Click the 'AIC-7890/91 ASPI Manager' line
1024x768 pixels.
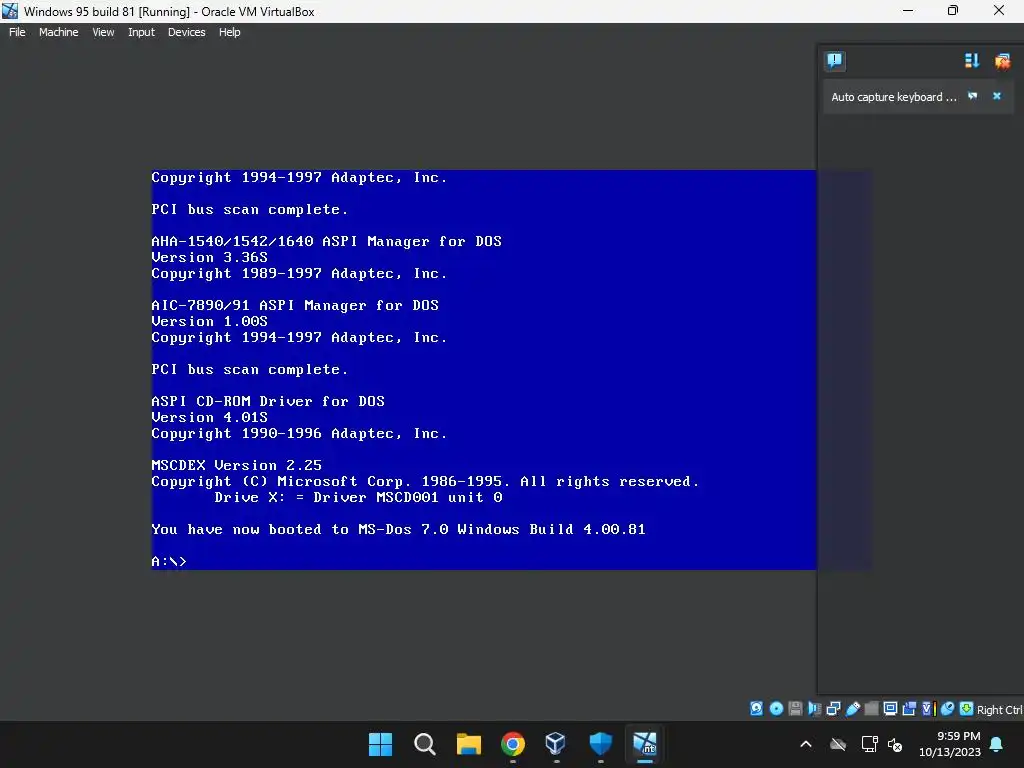(295, 305)
